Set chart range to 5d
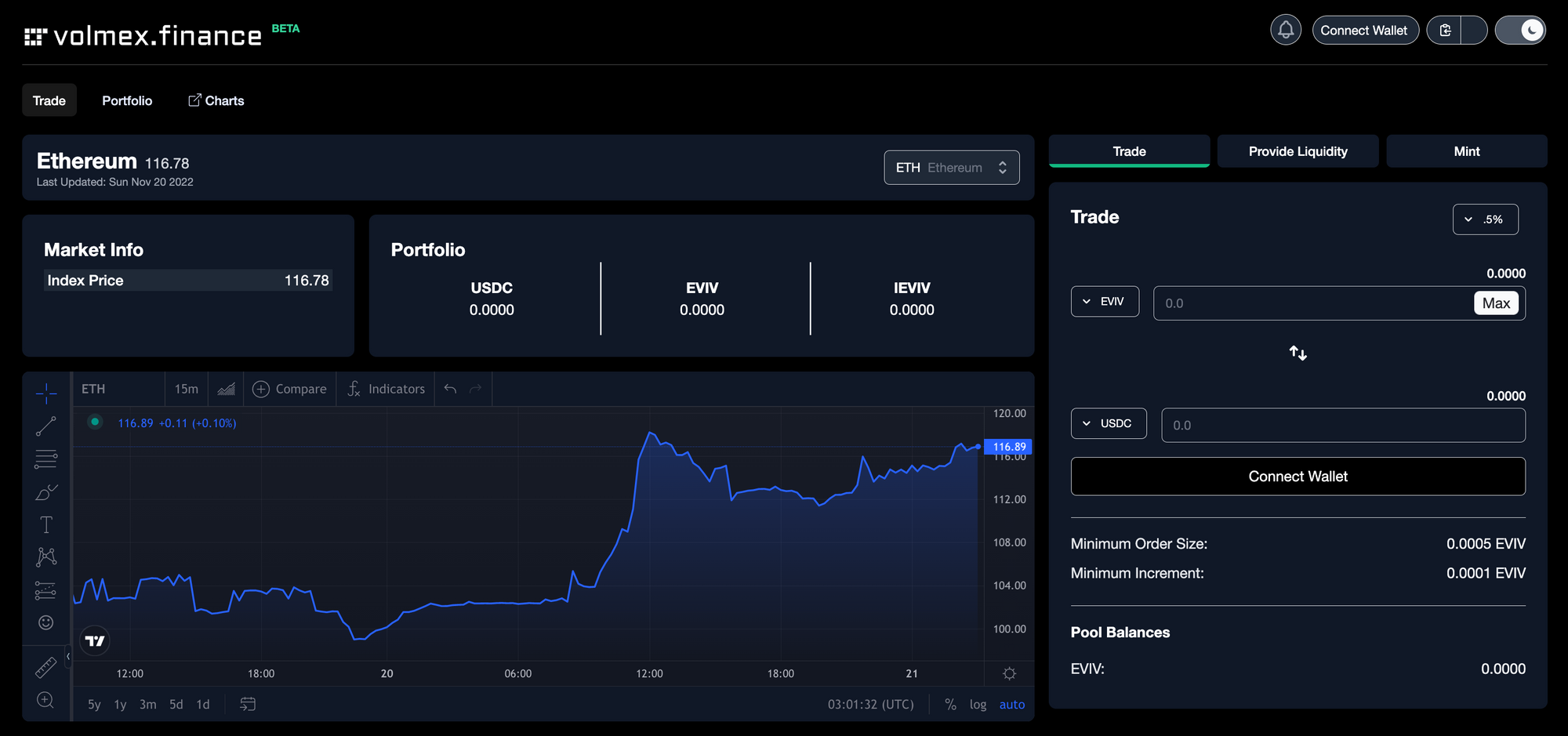The image size is (1568, 736). pos(176,705)
